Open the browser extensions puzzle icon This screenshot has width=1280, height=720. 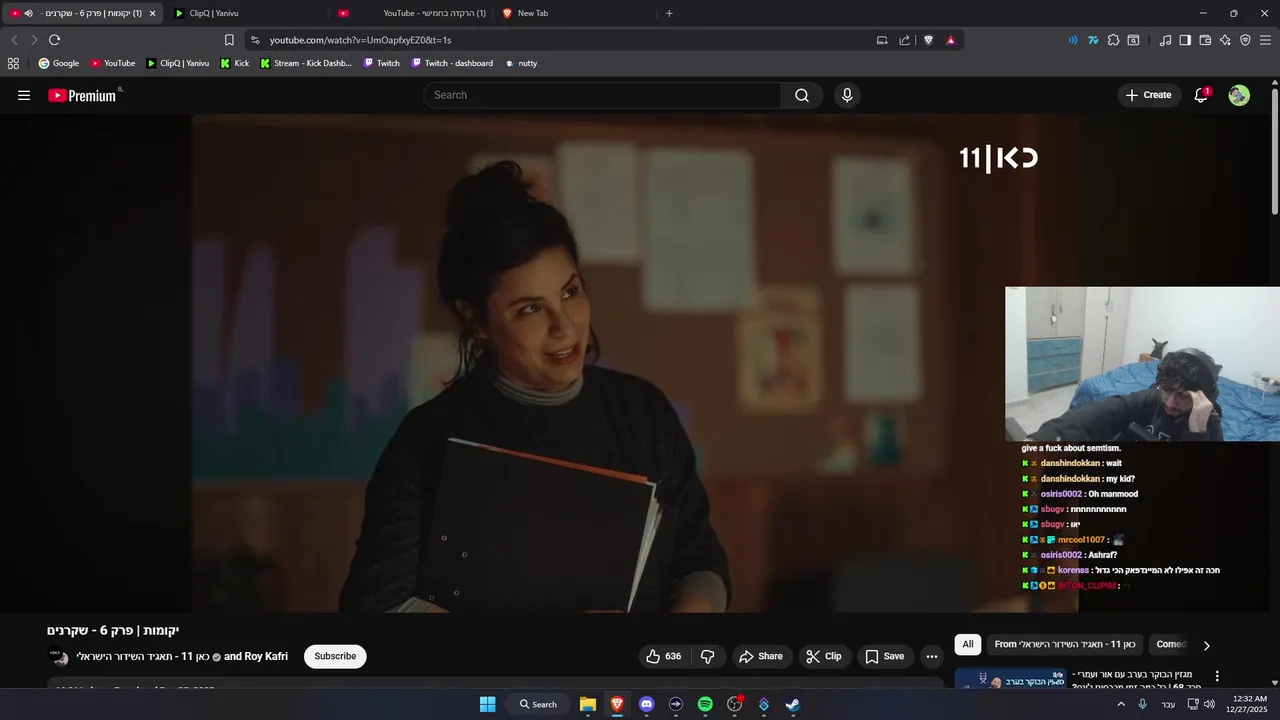coord(1113,40)
